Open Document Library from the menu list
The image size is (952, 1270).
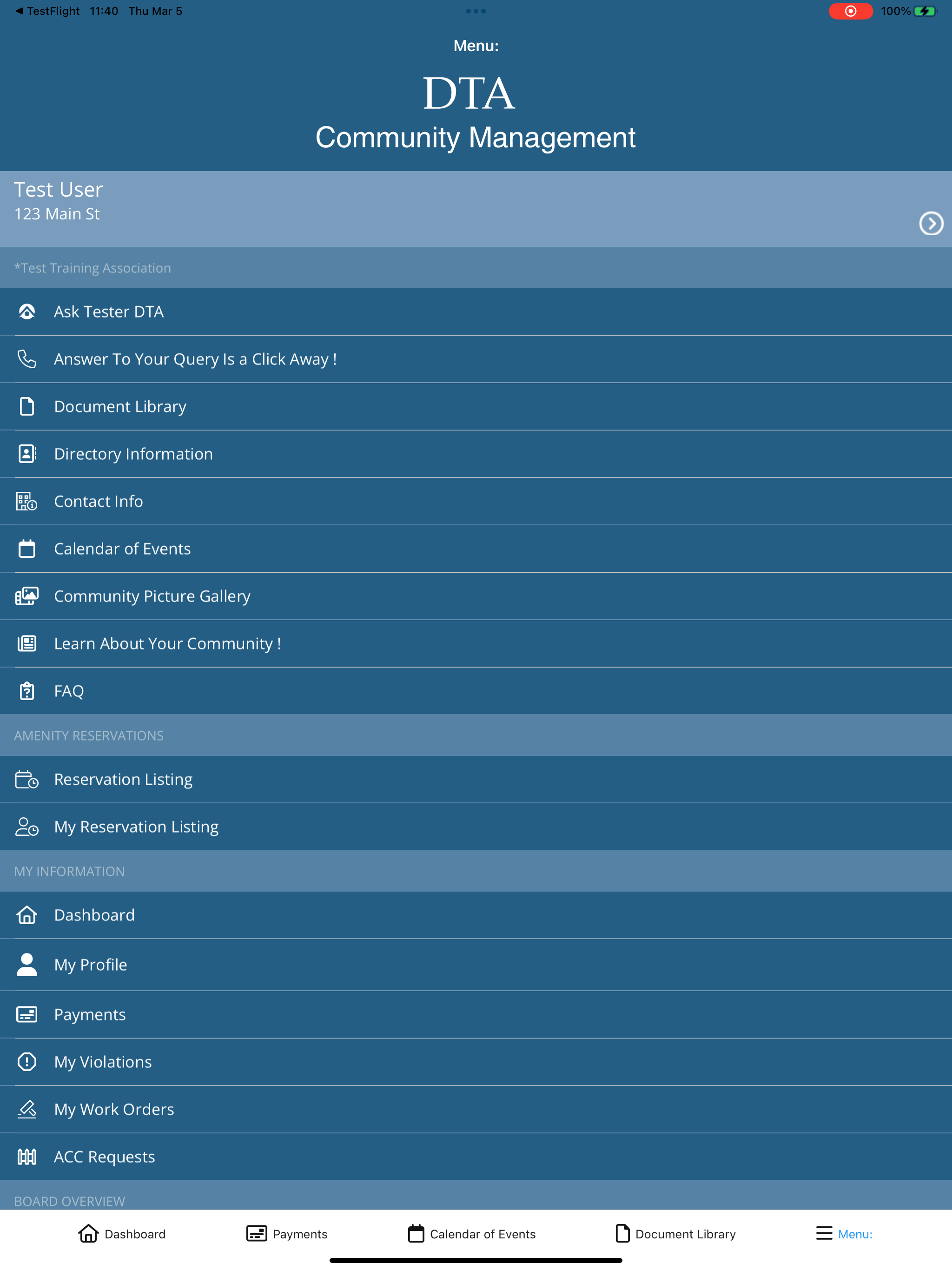476,406
